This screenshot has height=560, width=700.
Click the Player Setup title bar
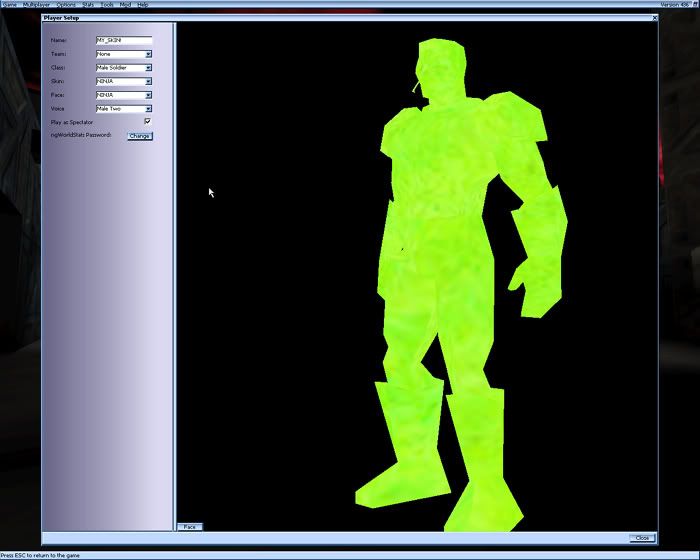pos(300,18)
